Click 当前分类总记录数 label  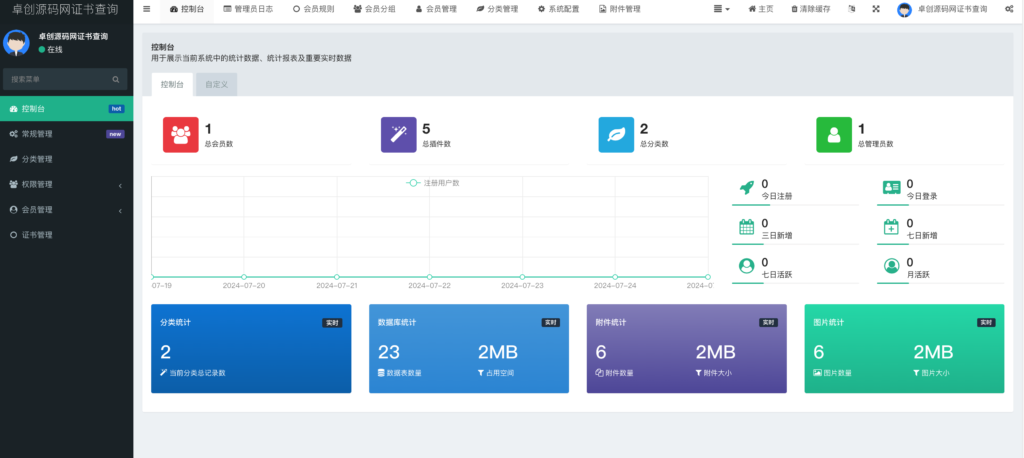tap(197, 373)
